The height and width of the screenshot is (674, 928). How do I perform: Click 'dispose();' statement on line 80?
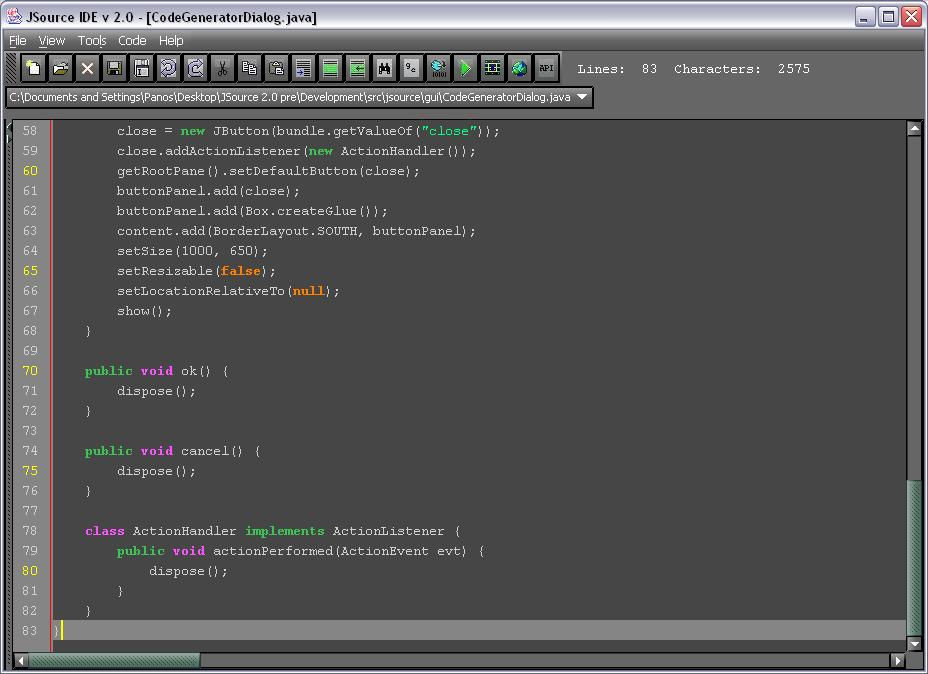pyautogui.click(x=188, y=571)
